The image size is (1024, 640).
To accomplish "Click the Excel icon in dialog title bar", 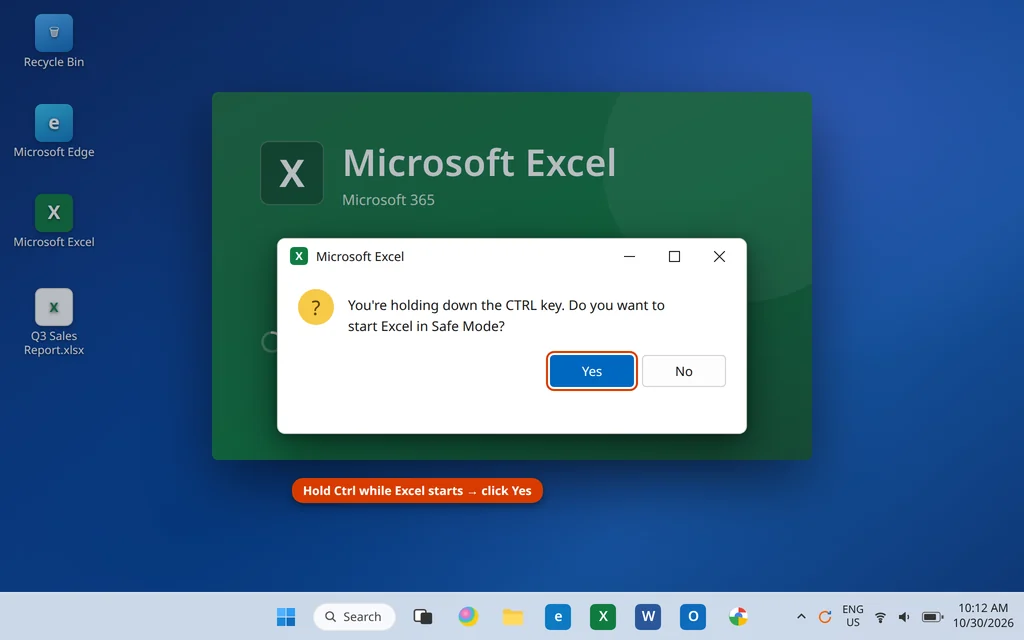I will (x=298, y=256).
